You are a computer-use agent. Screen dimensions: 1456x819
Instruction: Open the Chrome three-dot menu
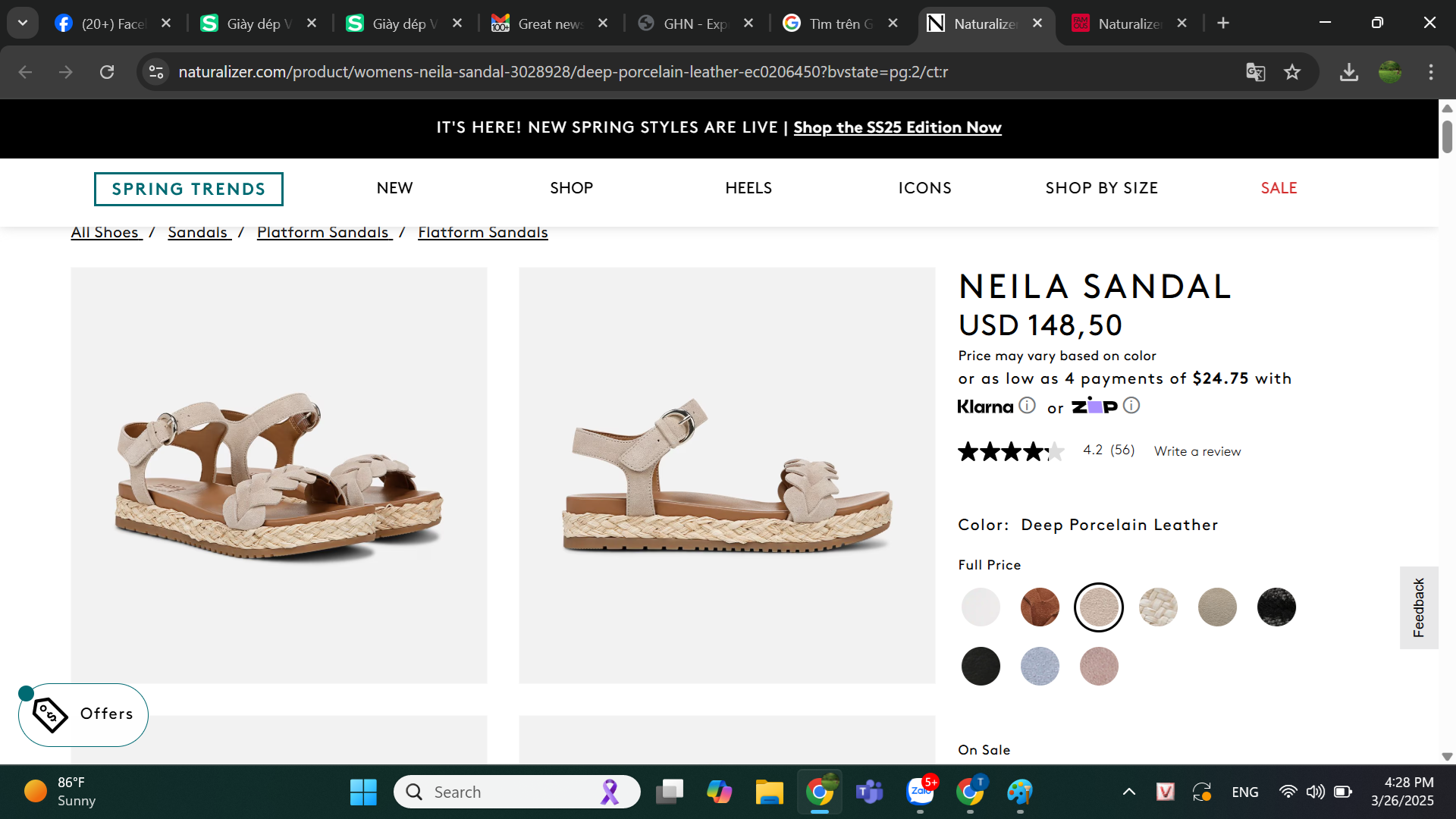click(x=1431, y=72)
